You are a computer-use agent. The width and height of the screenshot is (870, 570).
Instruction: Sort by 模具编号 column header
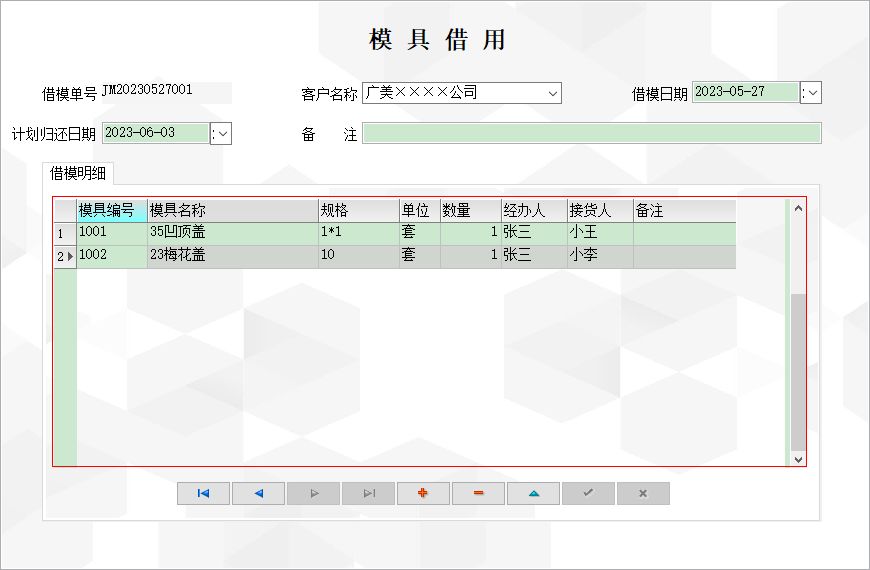point(112,211)
